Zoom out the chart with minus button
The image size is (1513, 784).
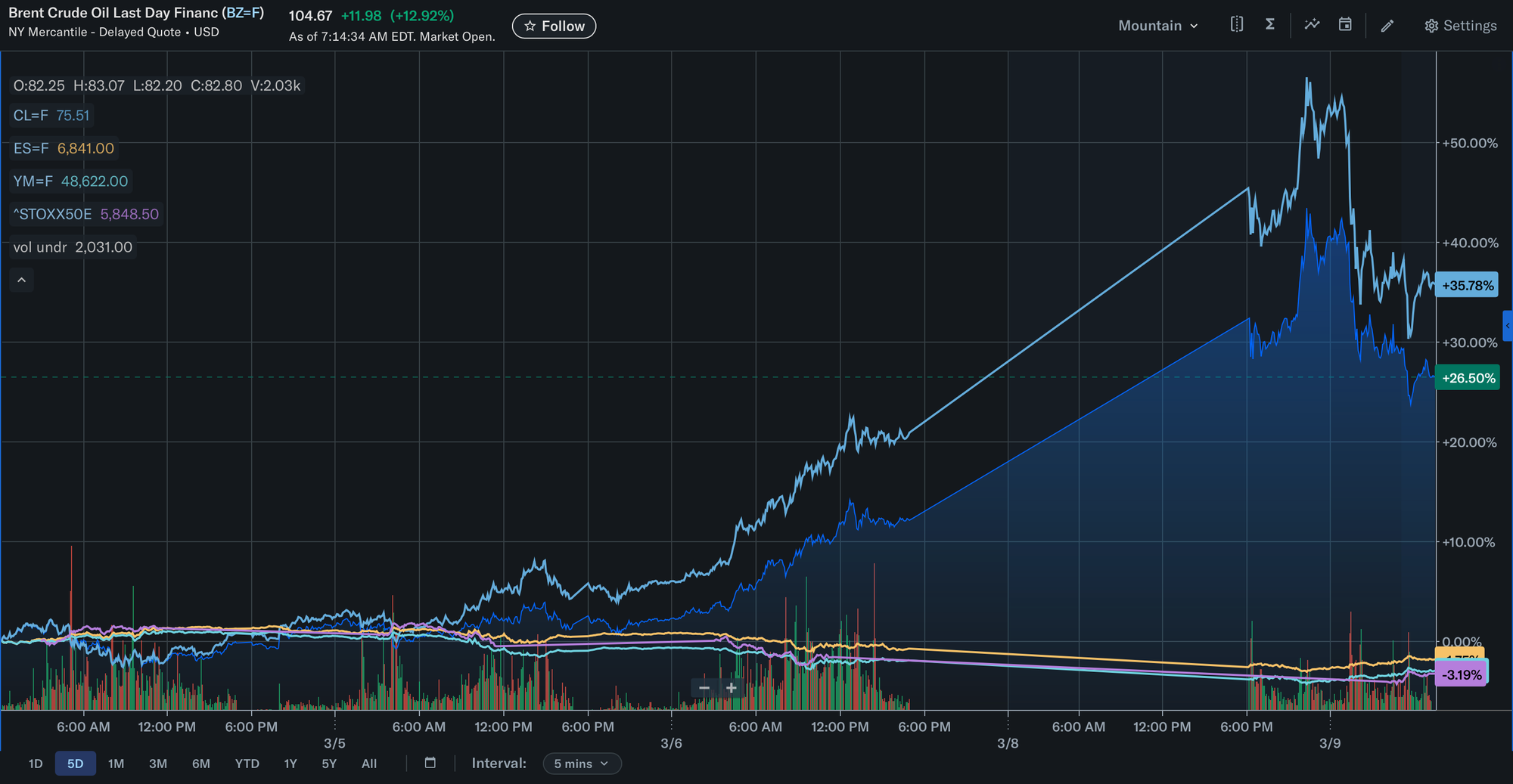pyautogui.click(x=704, y=688)
